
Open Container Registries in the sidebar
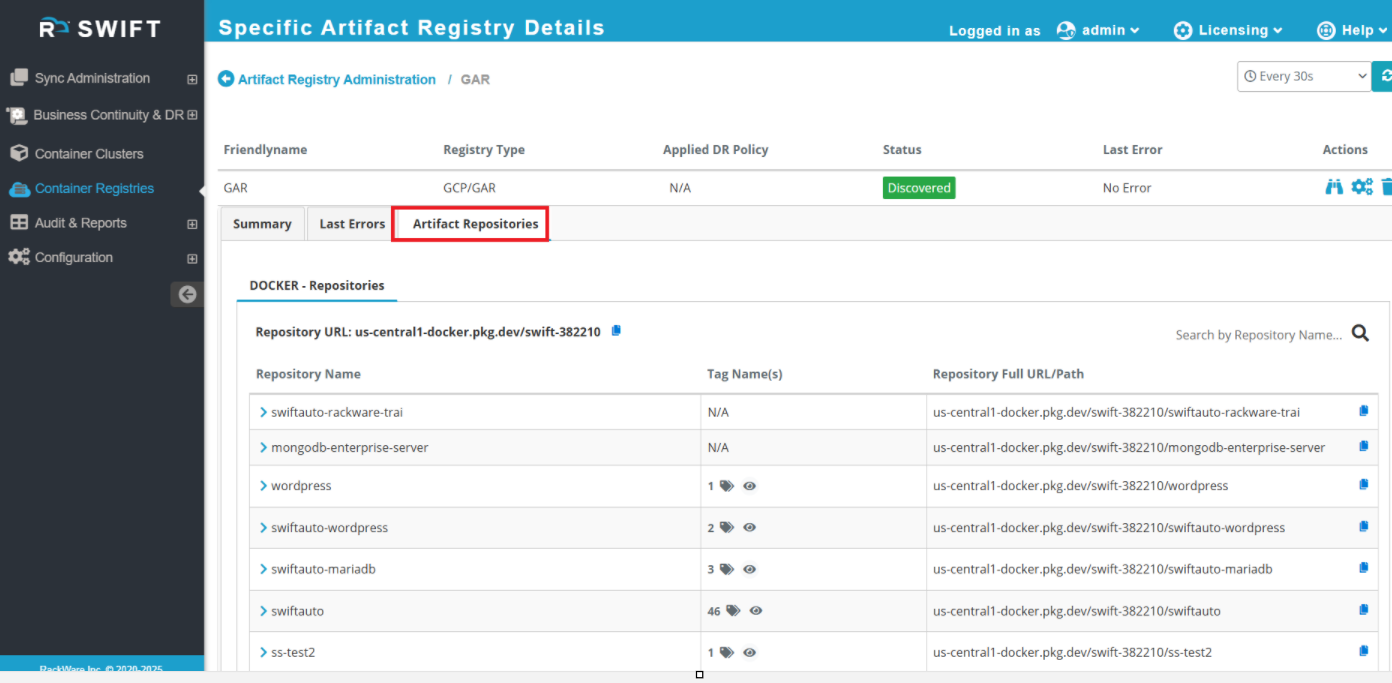point(94,188)
